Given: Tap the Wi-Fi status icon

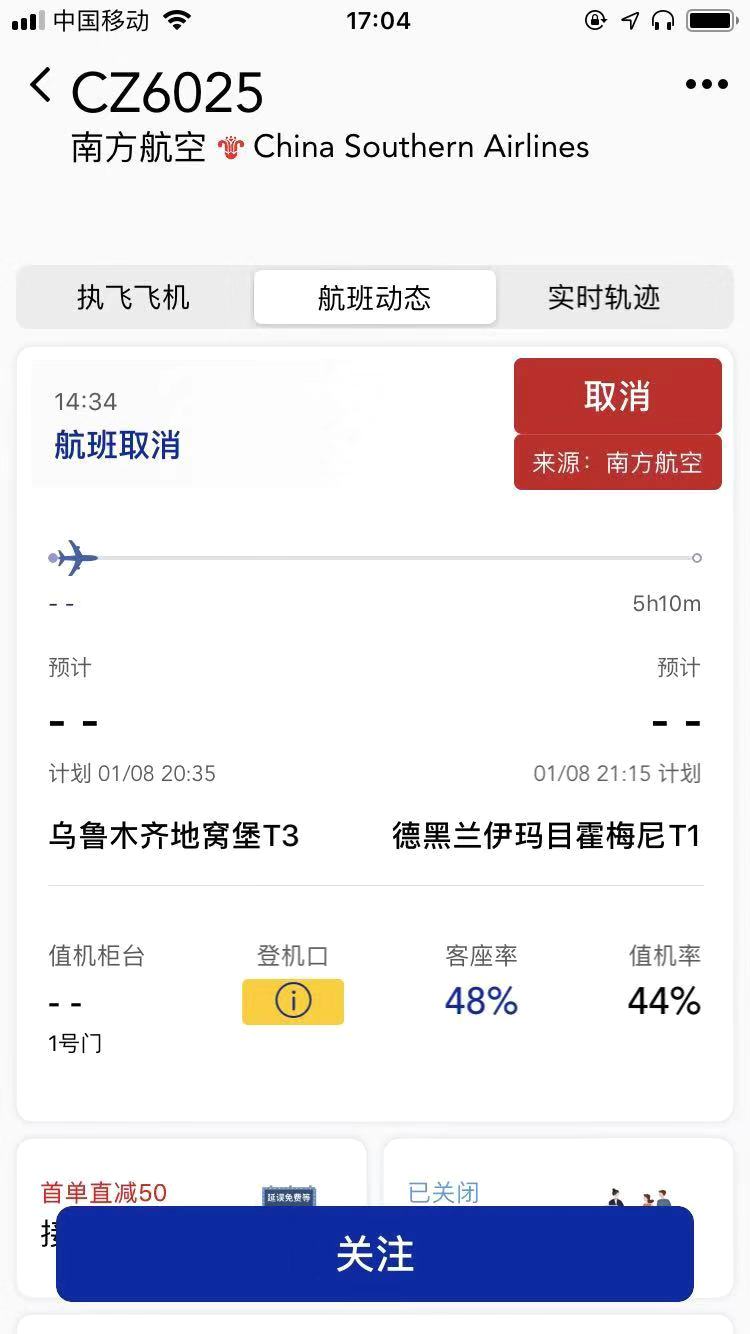Looking at the screenshot, I should pos(177,20).
